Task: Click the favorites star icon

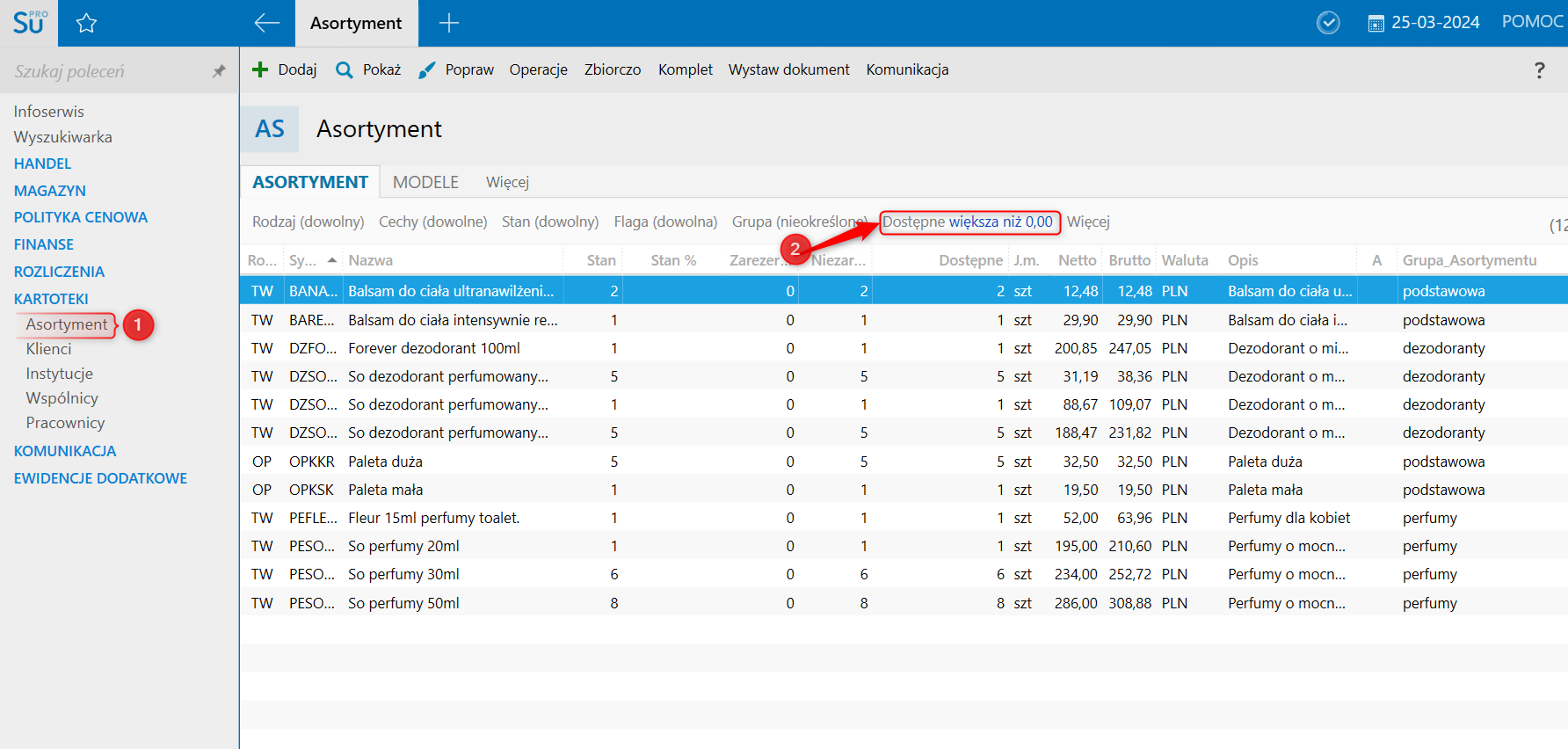Action: pyautogui.click(x=86, y=24)
